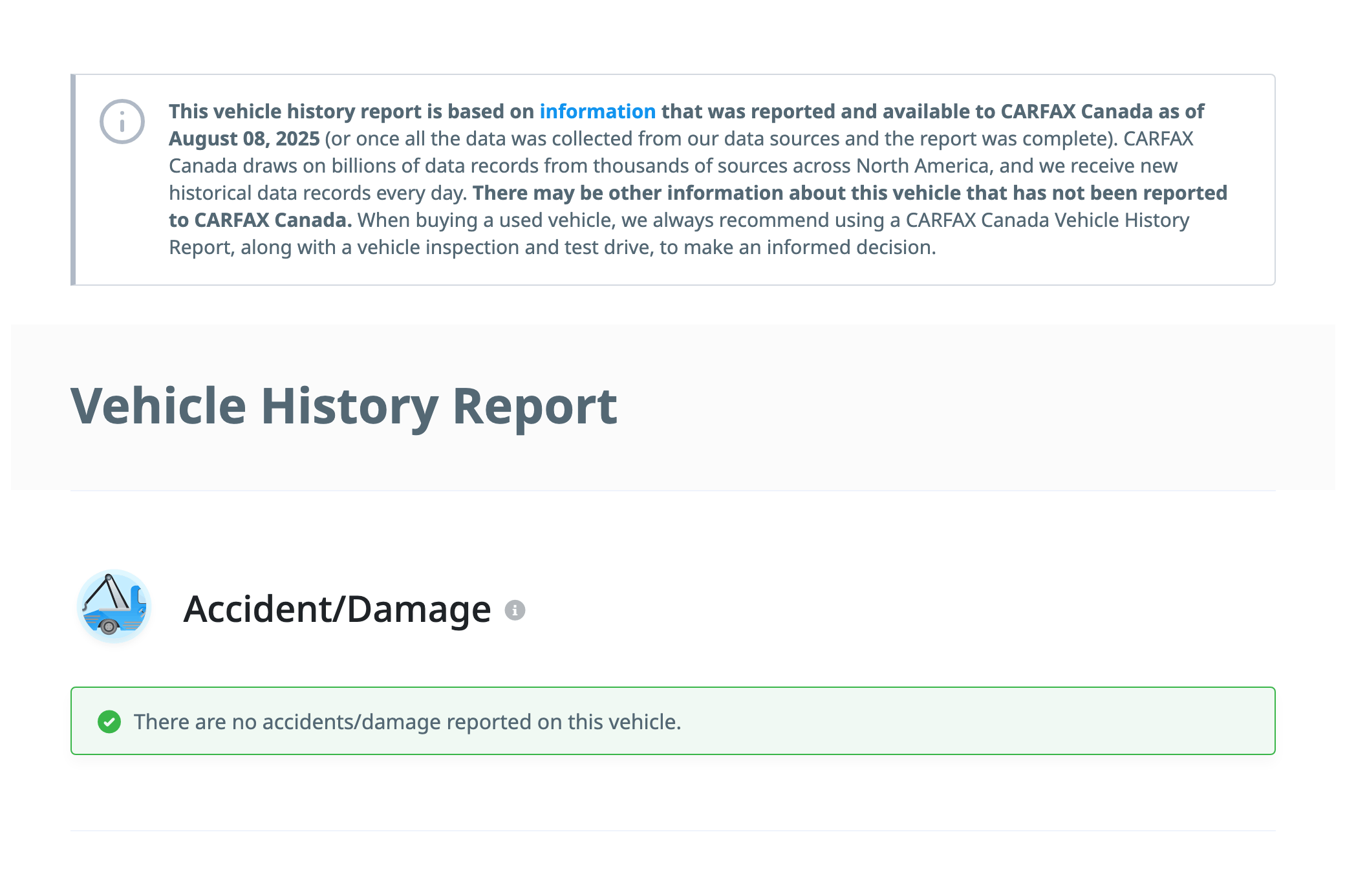
Task: Click the text "Canada draws on billions of data records"
Action: pyautogui.click(x=352, y=165)
